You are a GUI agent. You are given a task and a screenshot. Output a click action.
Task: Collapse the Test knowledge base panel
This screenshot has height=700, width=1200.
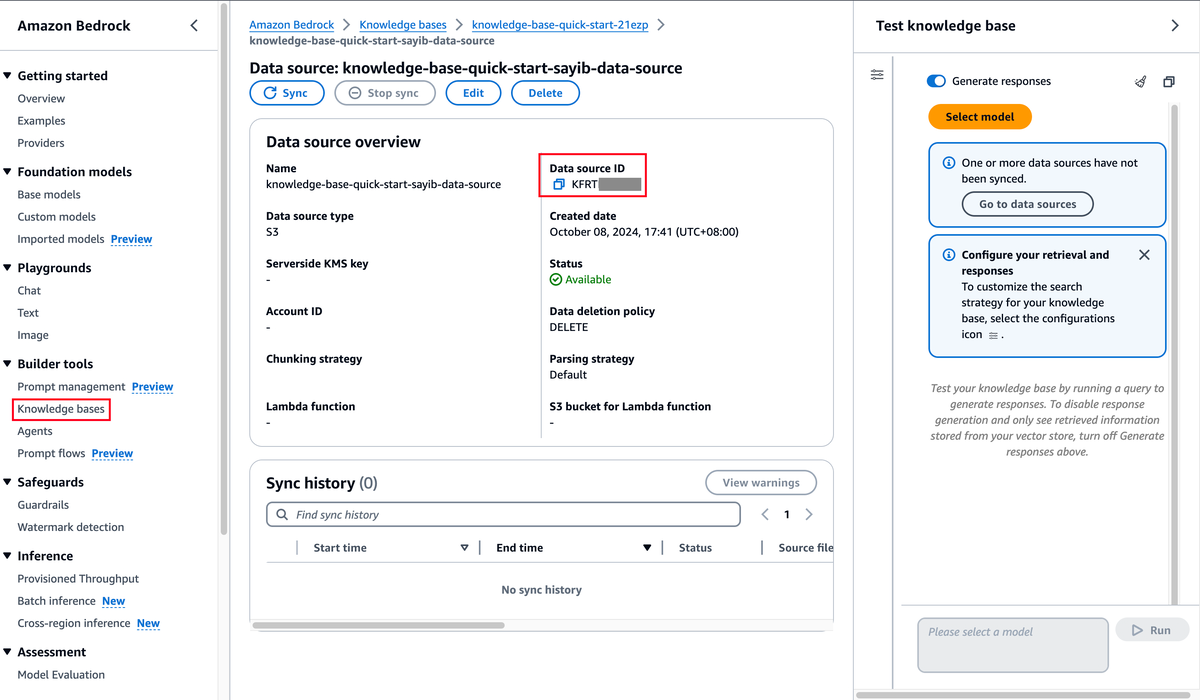pos(1175,26)
